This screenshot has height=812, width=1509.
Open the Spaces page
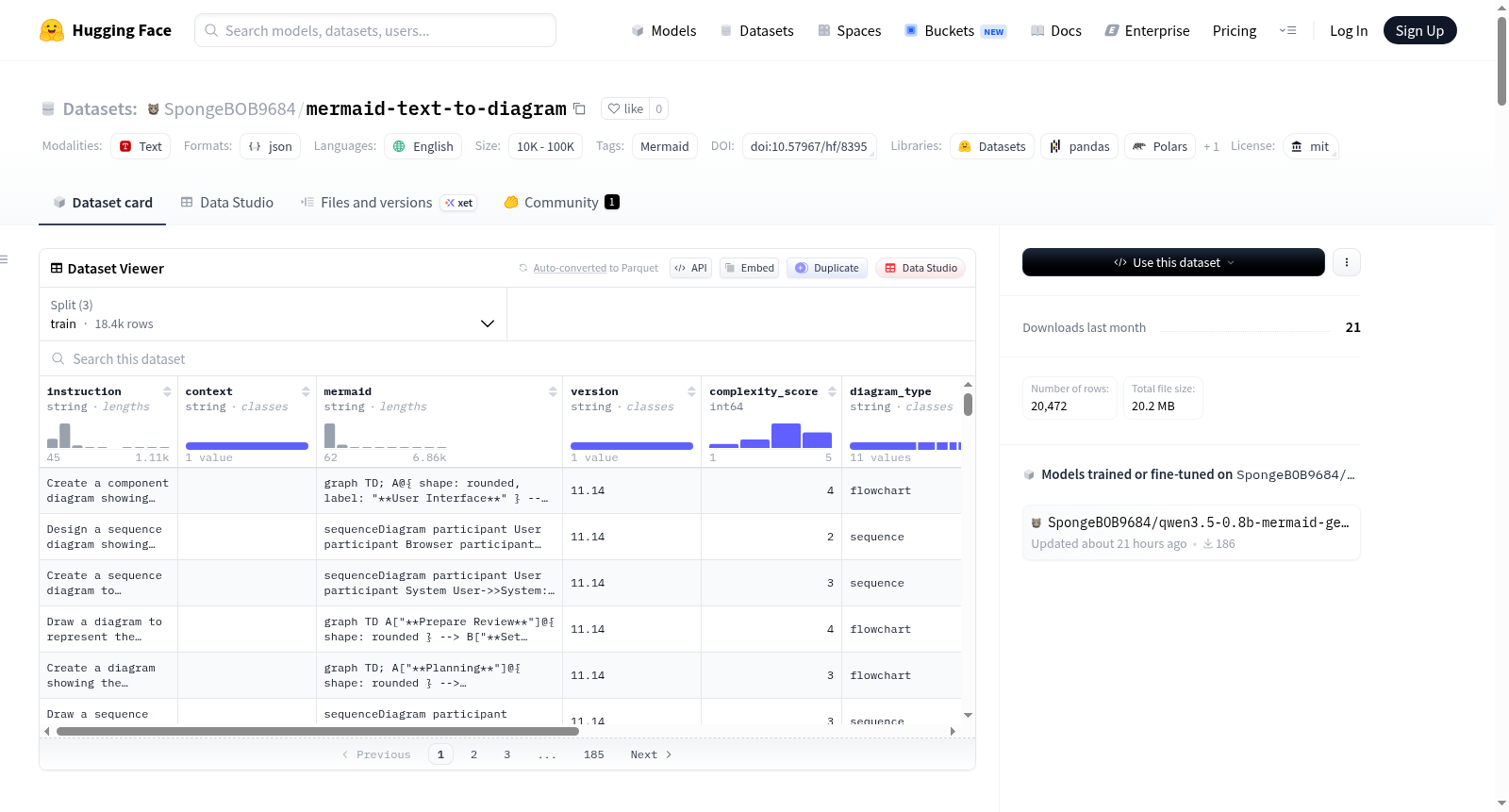pos(850,31)
